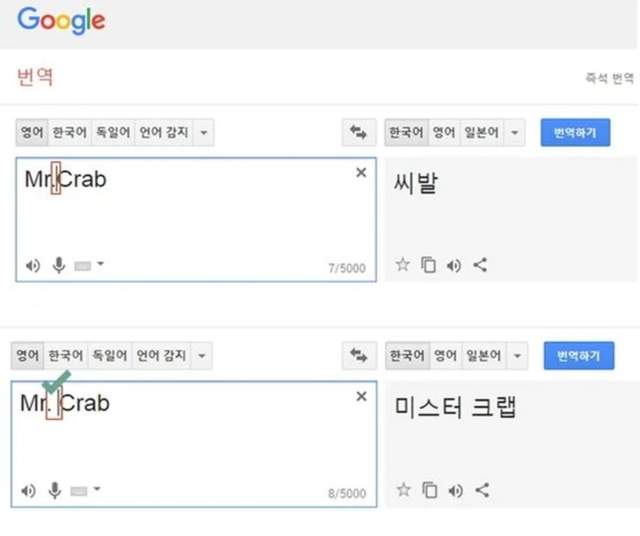Enable 언어 감지 in bottom translator

162,355
